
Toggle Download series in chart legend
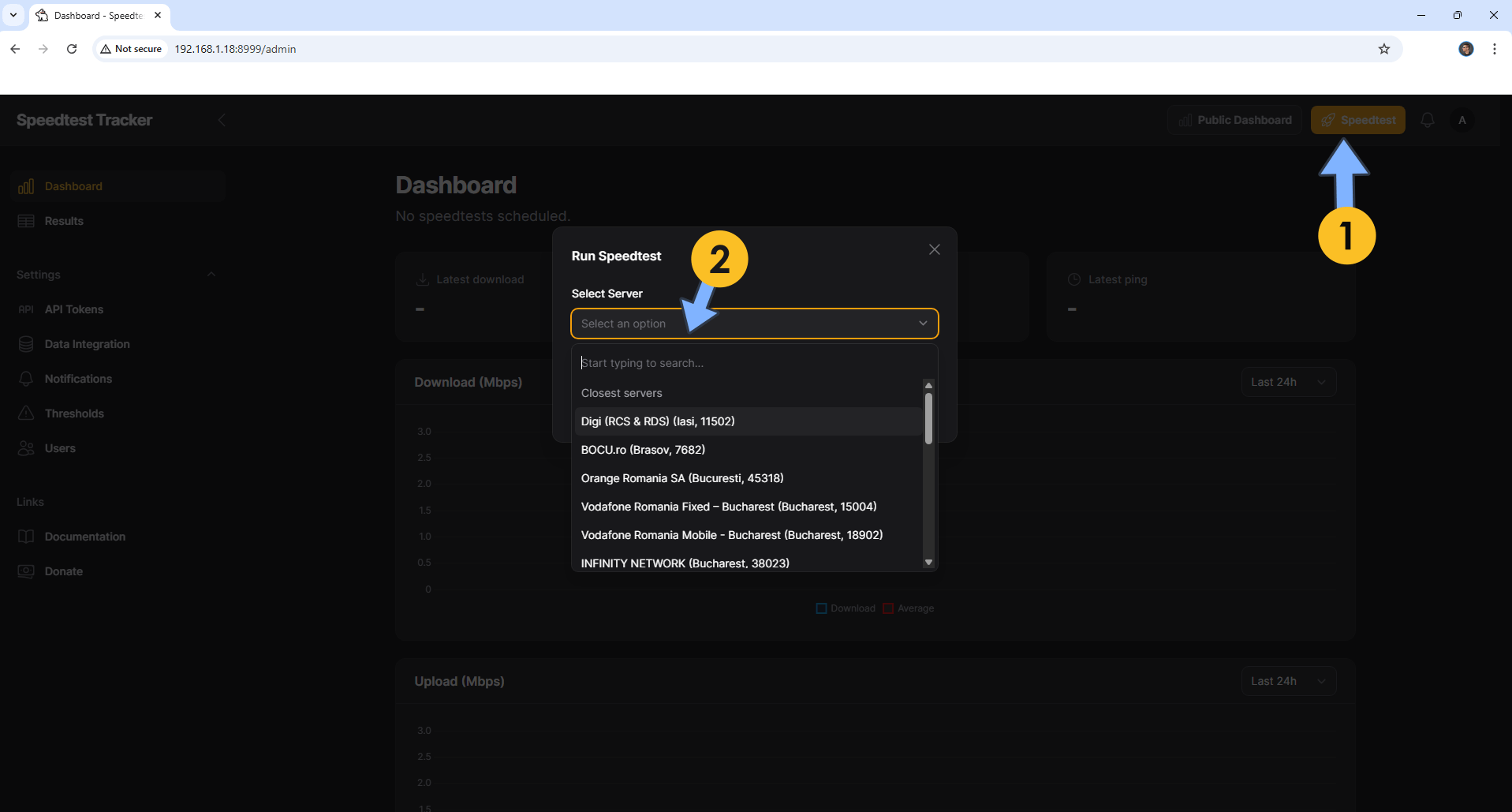(845, 608)
